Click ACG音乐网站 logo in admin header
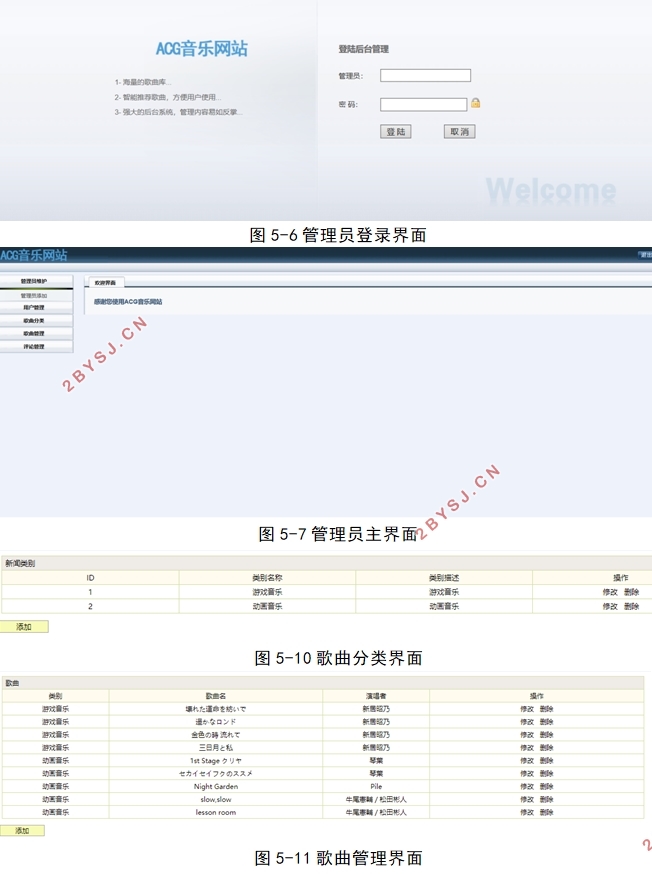This screenshot has width=652, height=874. [x=34, y=255]
